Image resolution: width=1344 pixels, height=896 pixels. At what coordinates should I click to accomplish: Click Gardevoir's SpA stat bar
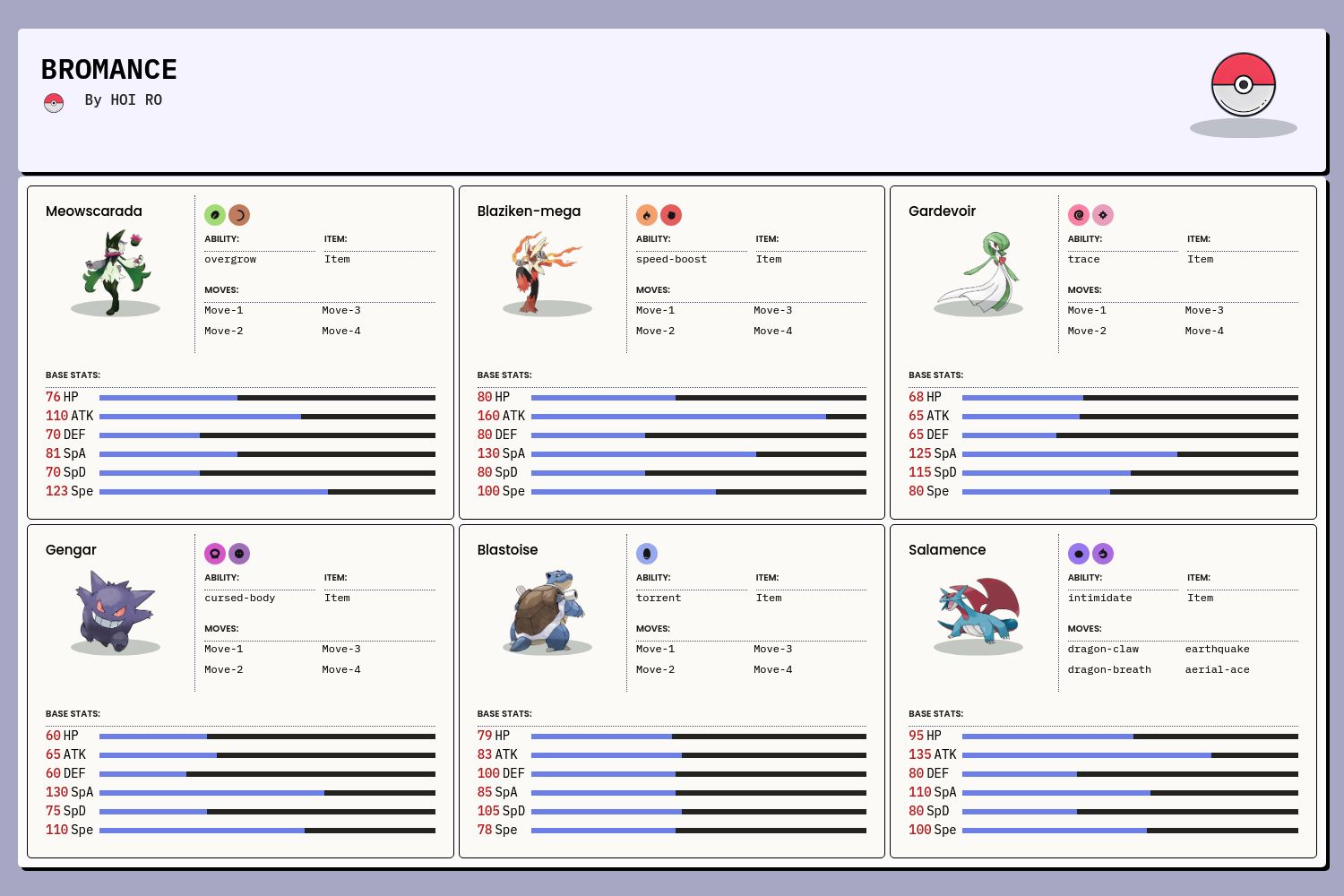[x=1130, y=454]
